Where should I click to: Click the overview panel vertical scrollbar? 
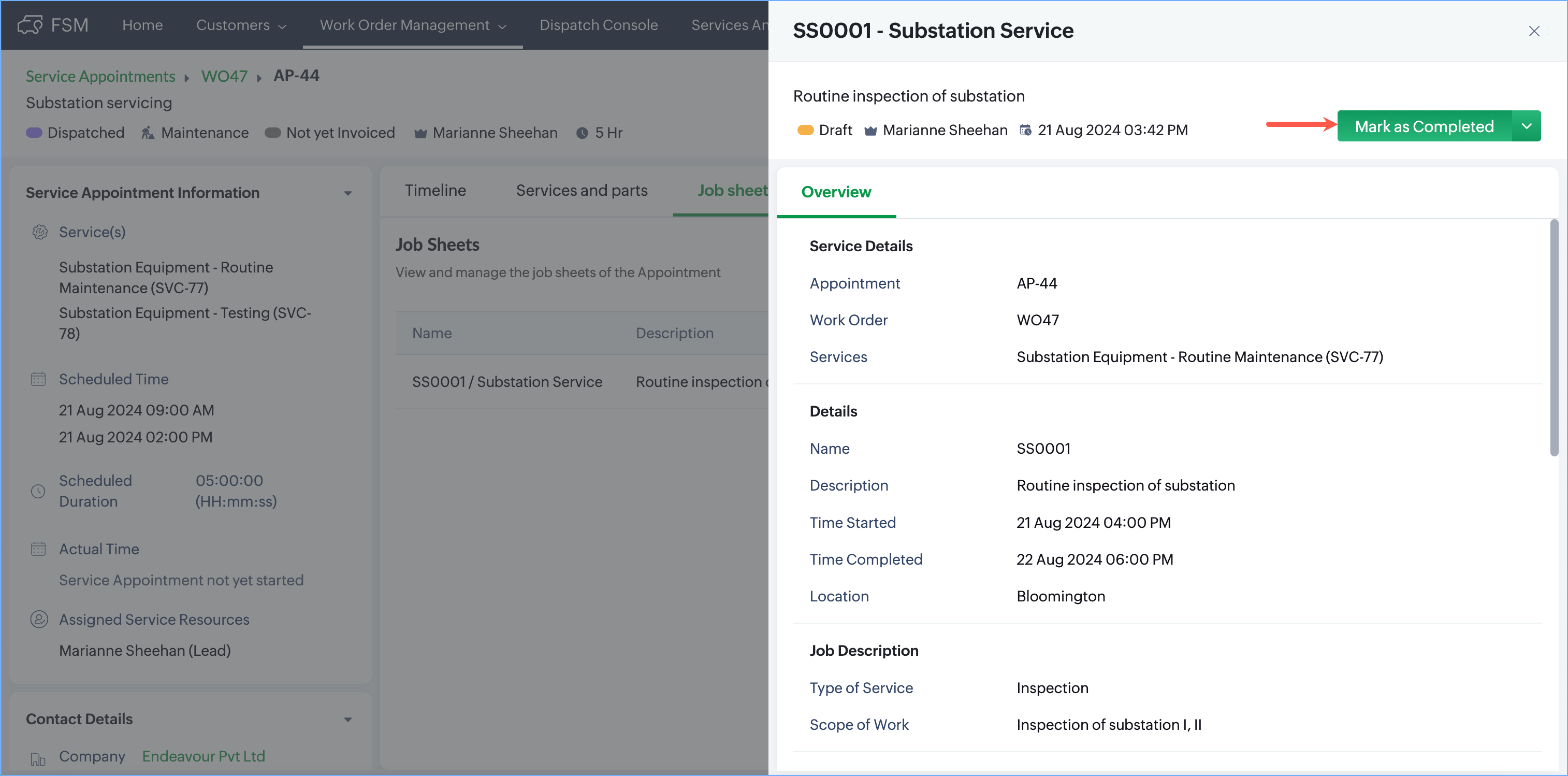[x=1554, y=338]
